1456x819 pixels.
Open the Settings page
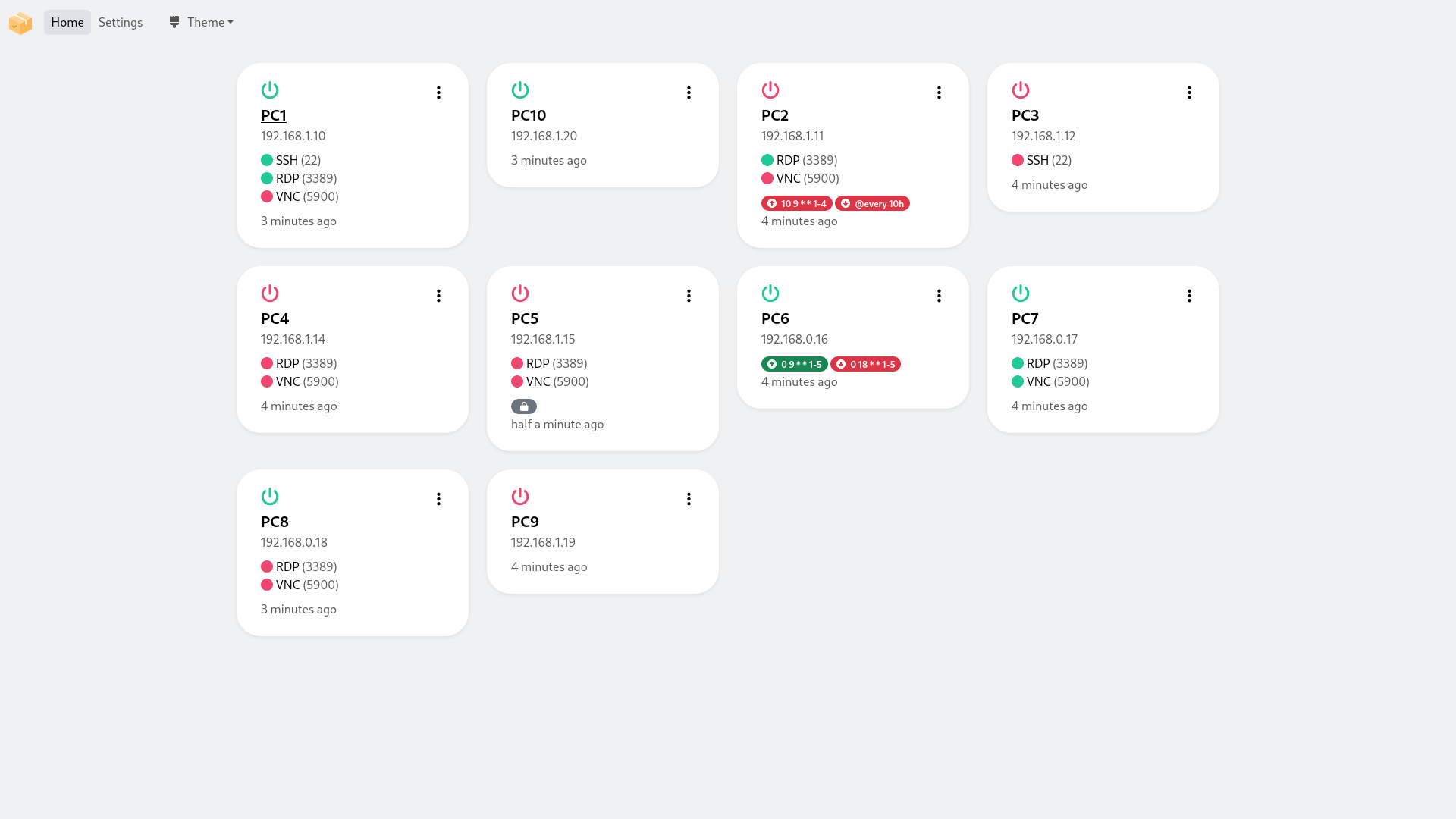coord(121,23)
